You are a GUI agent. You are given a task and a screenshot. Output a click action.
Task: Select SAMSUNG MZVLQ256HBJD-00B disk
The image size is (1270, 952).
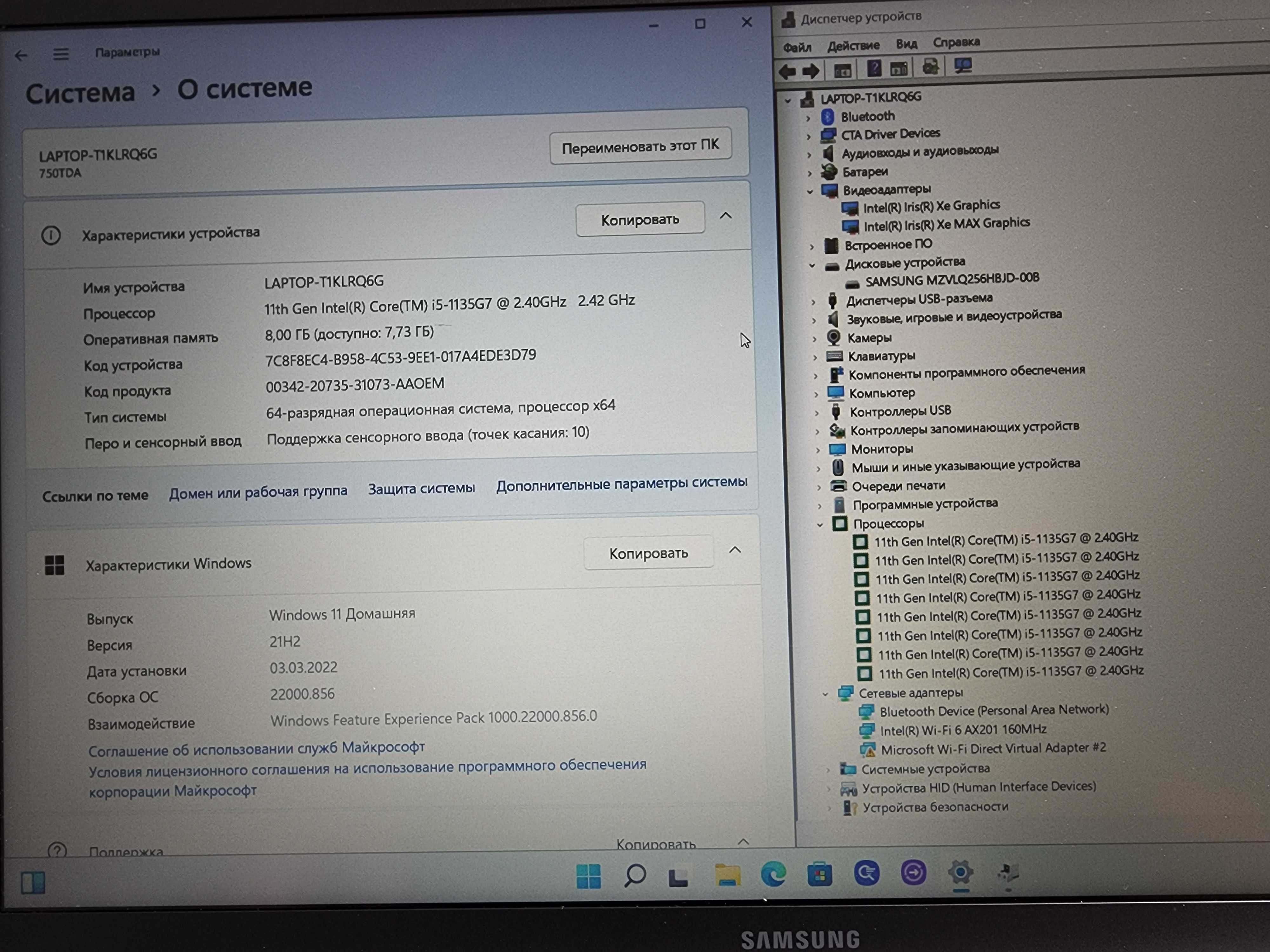tap(952, 280)
